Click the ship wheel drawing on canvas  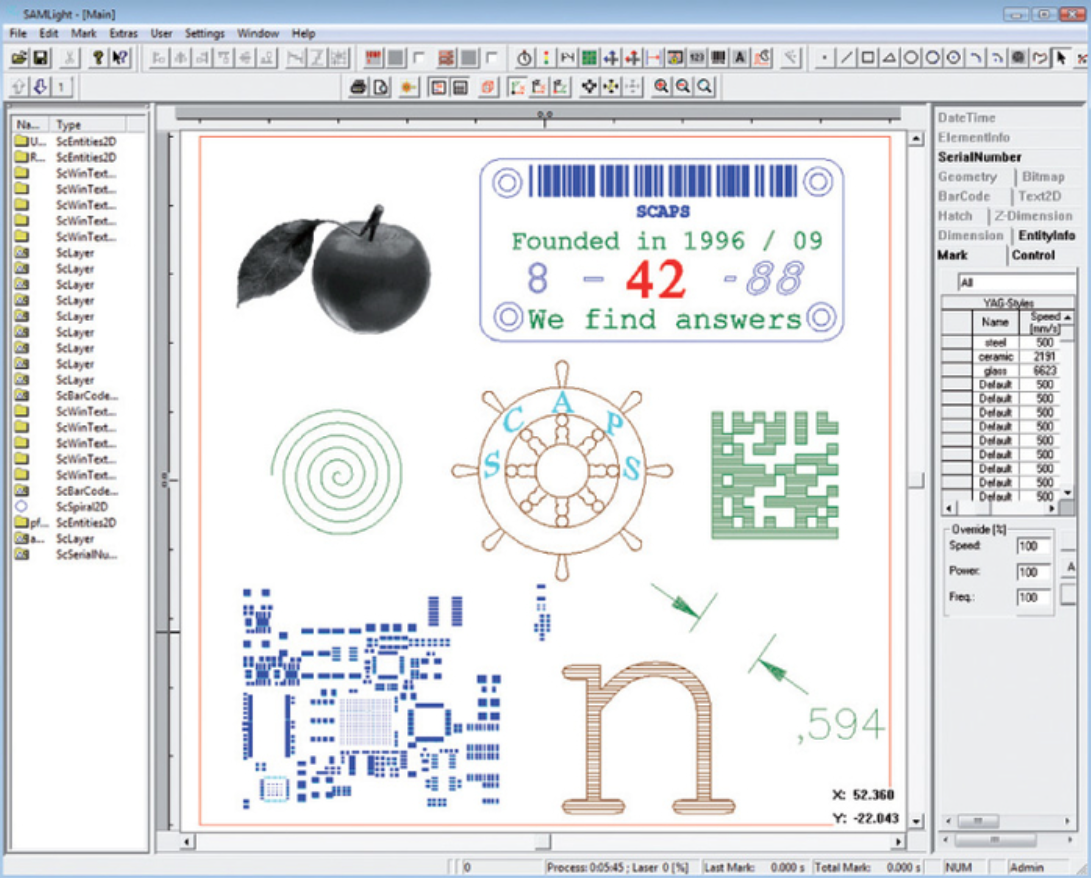pos(562,470)
